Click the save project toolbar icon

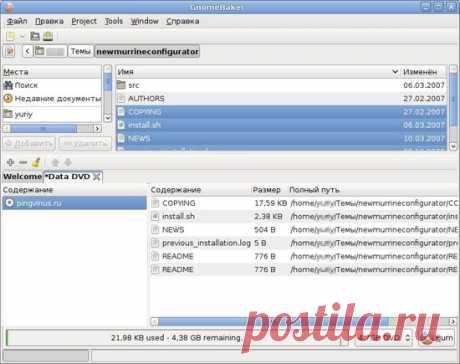48,36
